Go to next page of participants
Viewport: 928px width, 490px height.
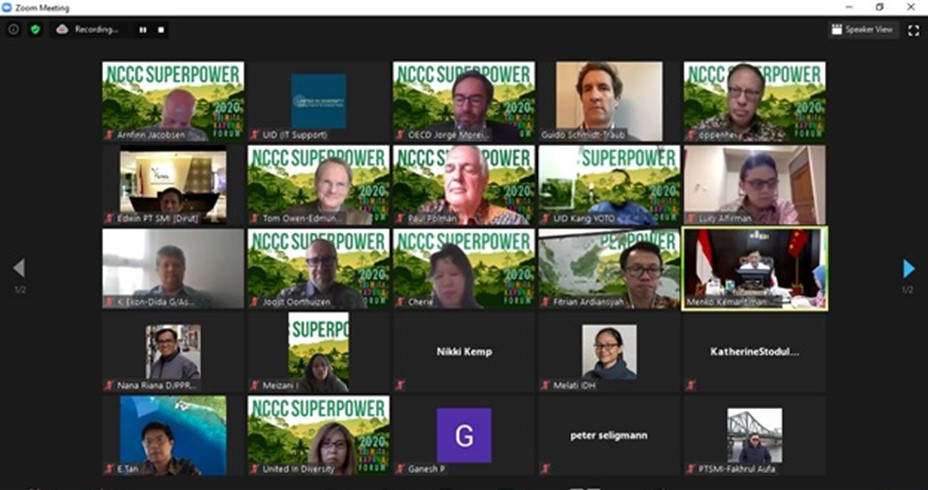click(x=908, y=268)
